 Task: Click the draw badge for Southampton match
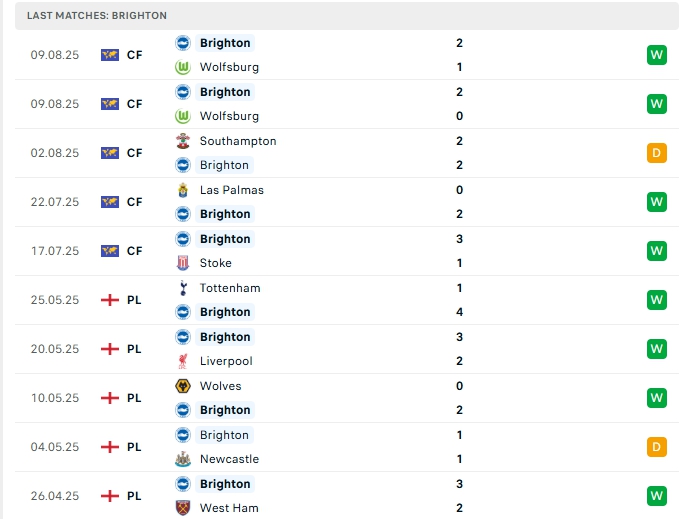tap(656, 153)
